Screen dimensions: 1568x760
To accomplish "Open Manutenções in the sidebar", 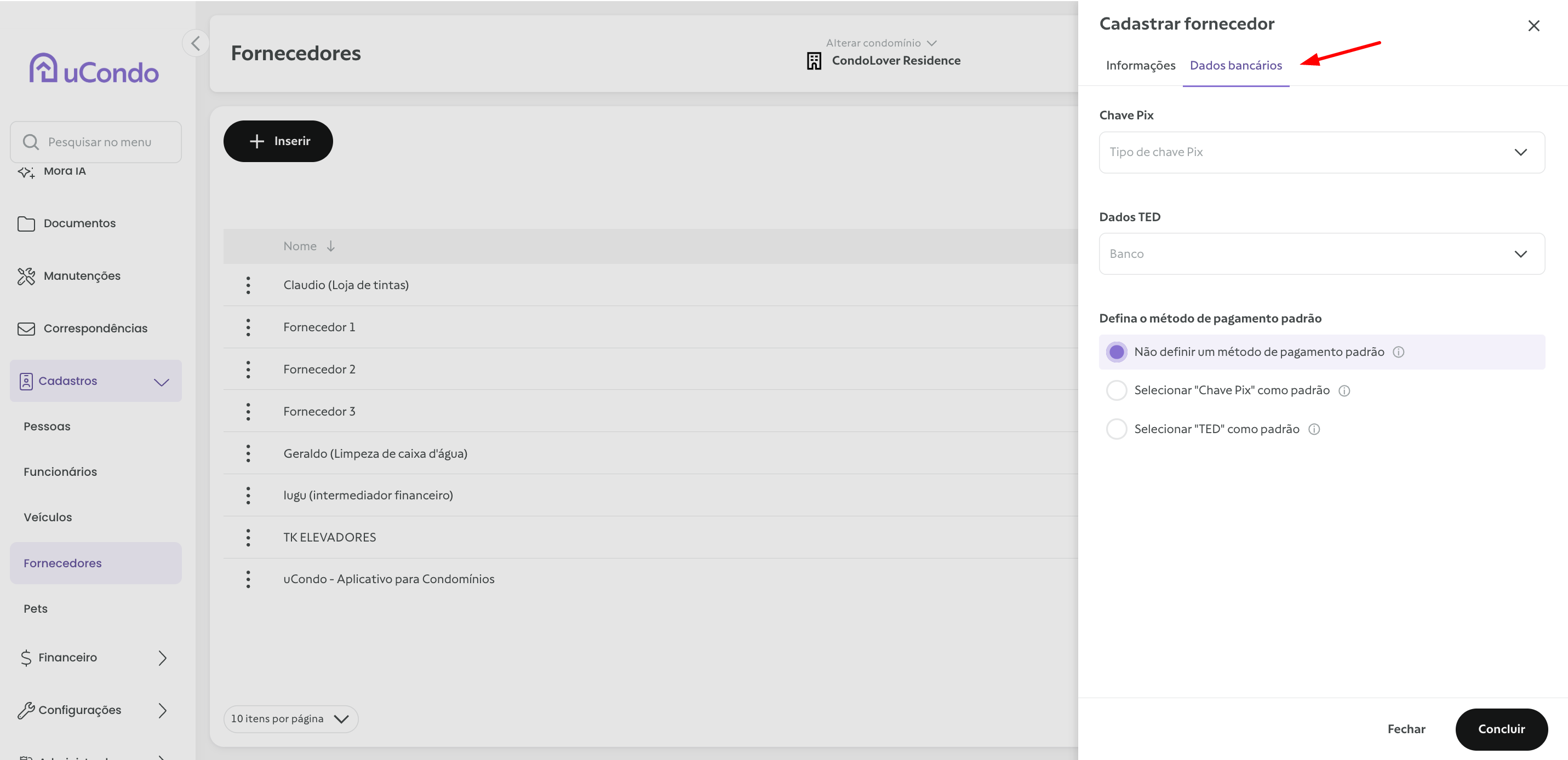I will click(x=82, y=277).
